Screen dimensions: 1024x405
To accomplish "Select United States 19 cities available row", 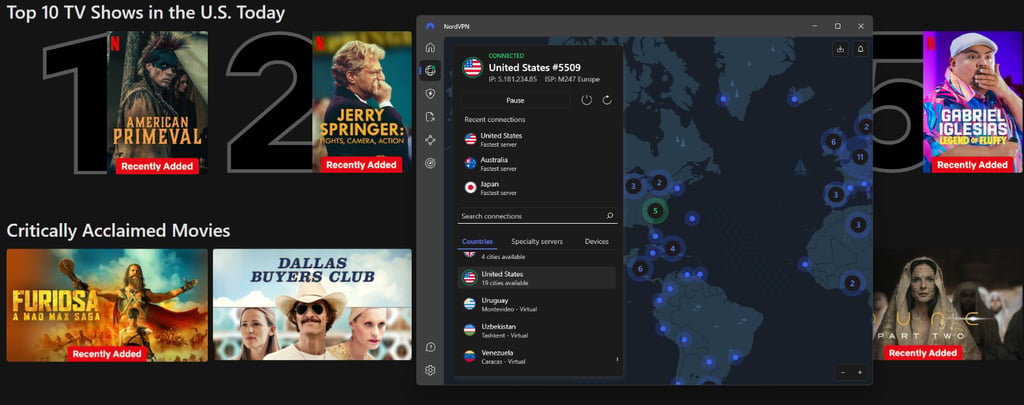I will coord(537,278).
